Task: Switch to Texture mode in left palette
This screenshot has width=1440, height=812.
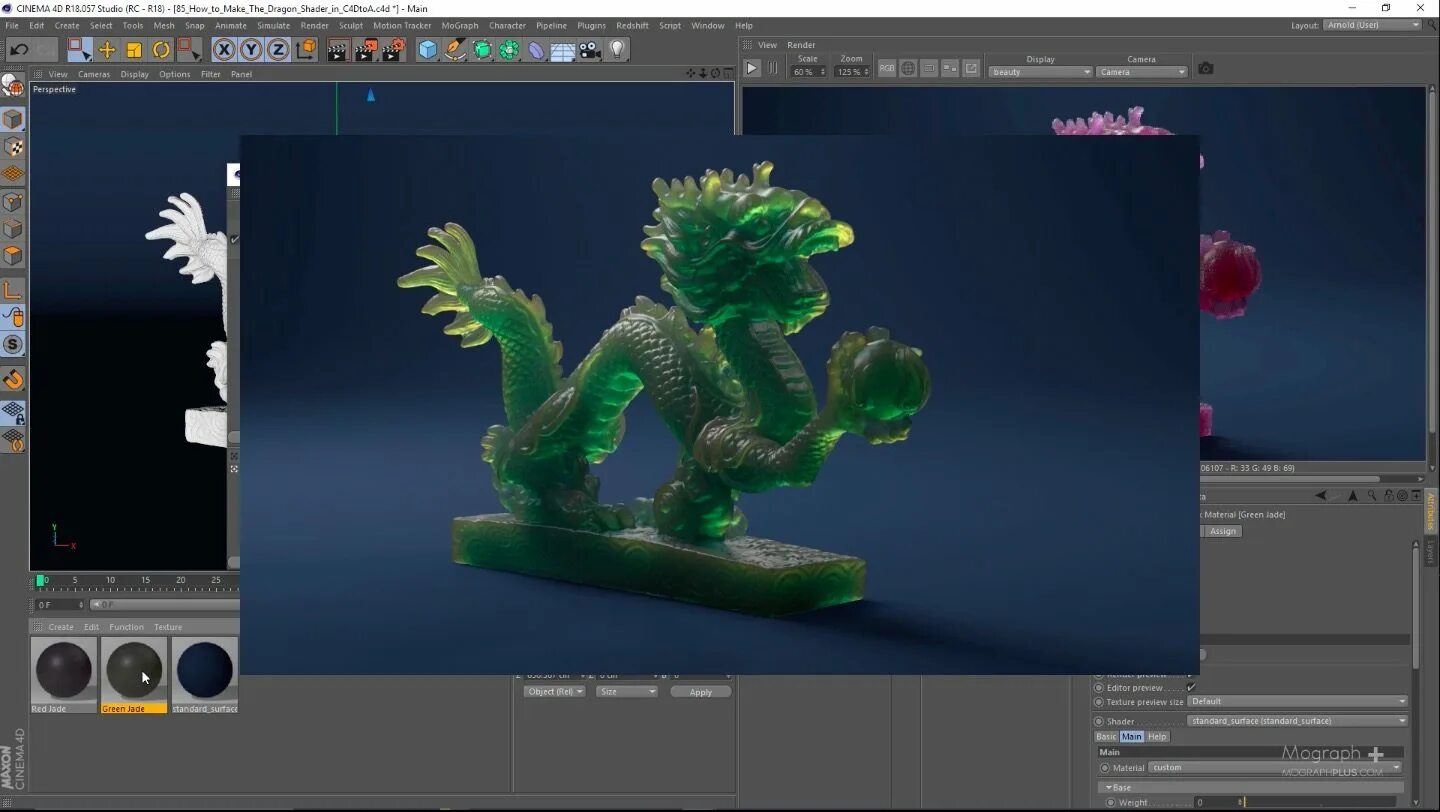Action: [13, 147]
